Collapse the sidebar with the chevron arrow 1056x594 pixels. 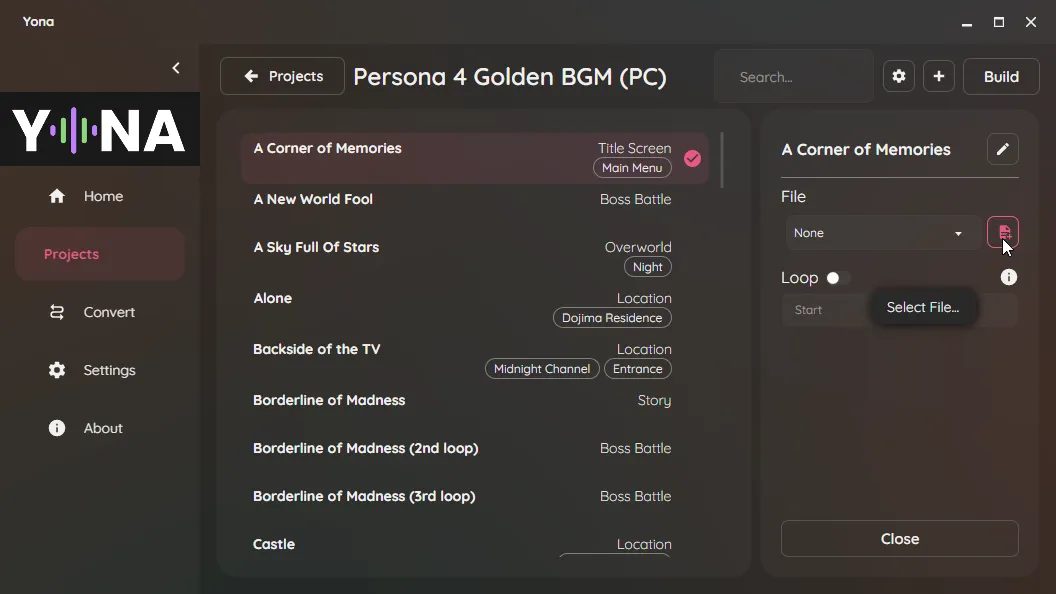pos(176,68)
